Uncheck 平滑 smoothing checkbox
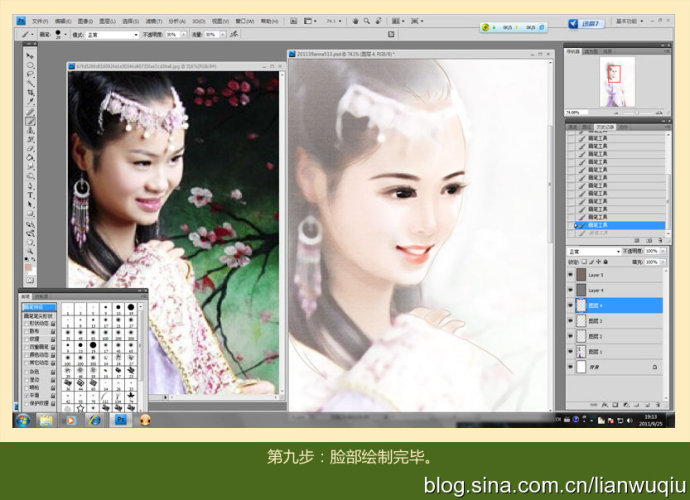The image size is (690, 500). point(26,395)
